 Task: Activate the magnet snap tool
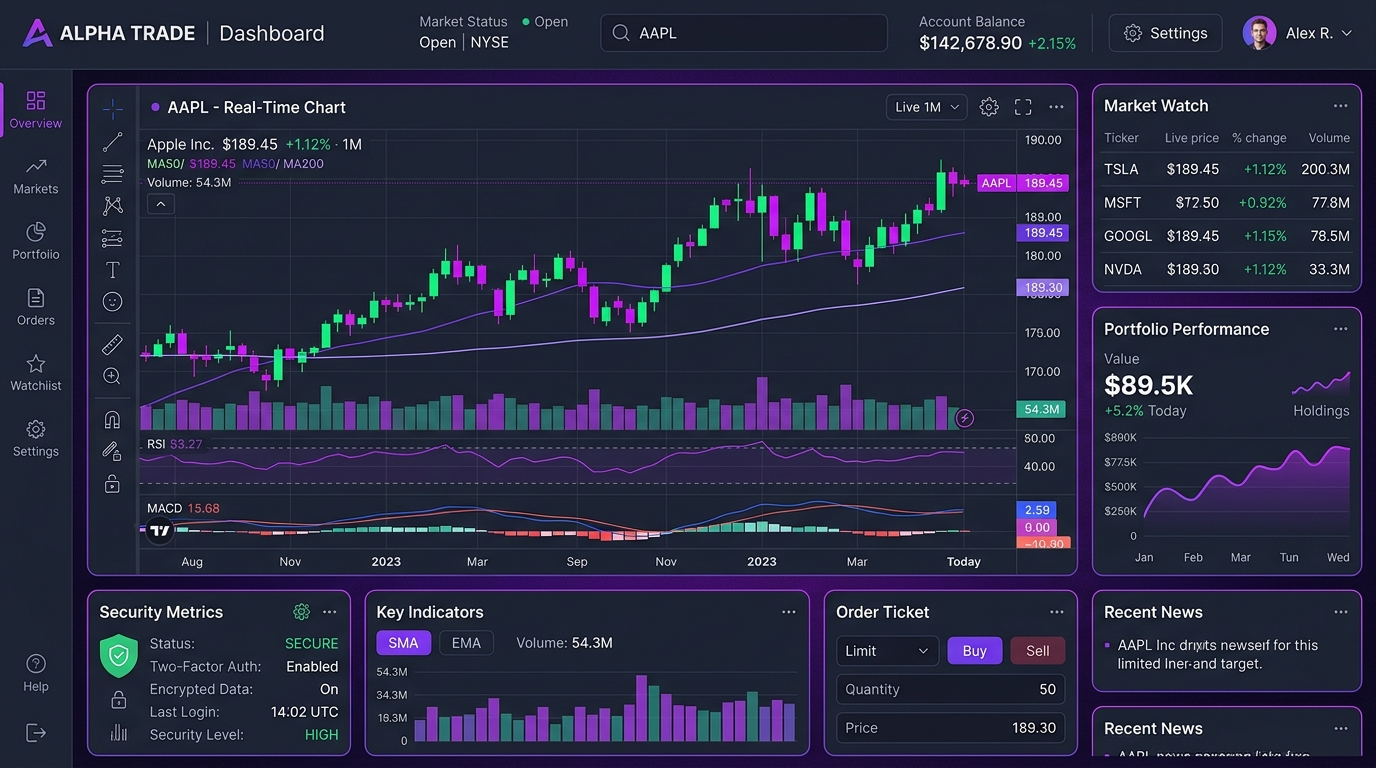(112, 419)
